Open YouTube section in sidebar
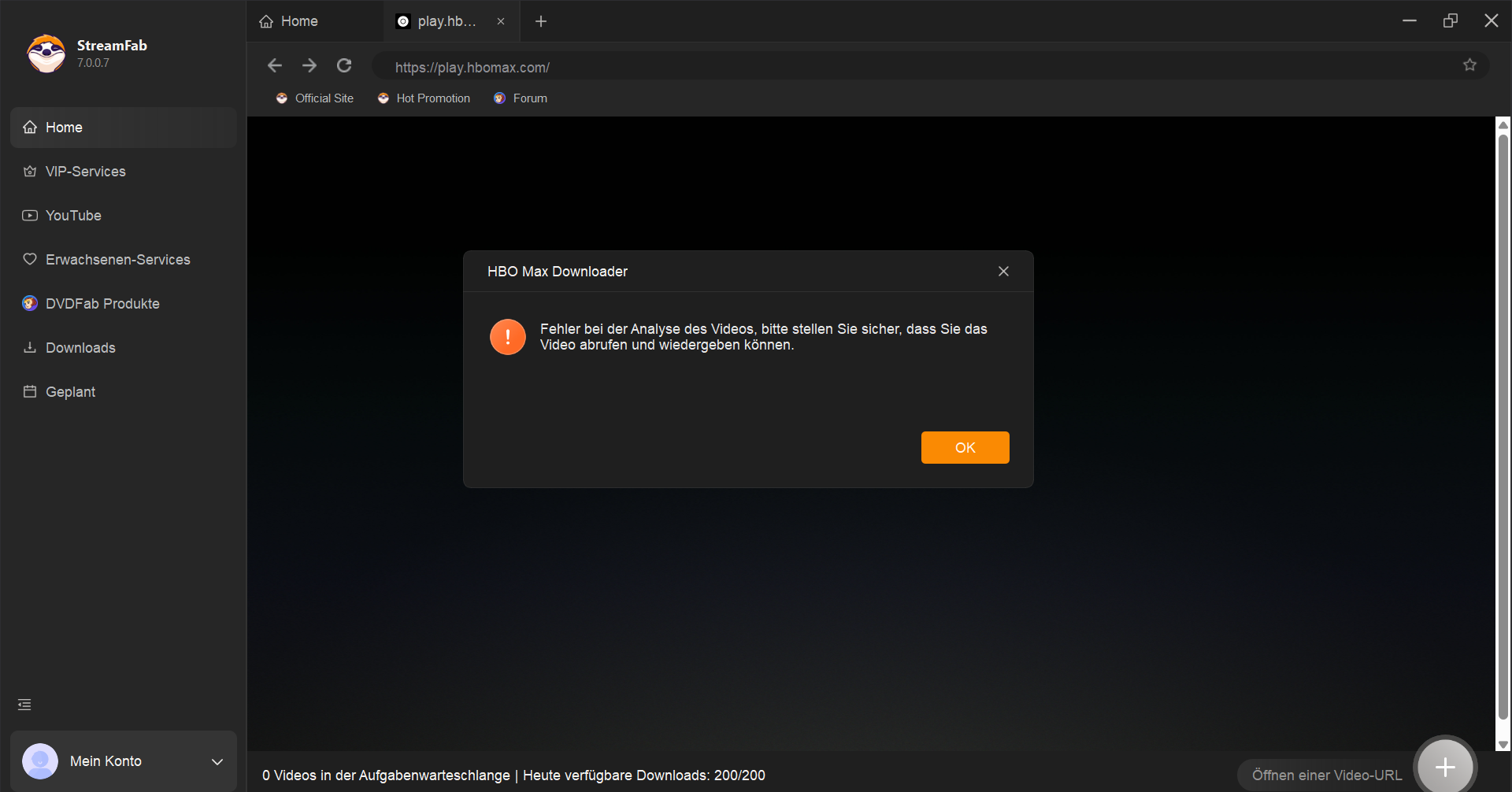The width and height of the screenshot is (1512, 792). [124, 216]
